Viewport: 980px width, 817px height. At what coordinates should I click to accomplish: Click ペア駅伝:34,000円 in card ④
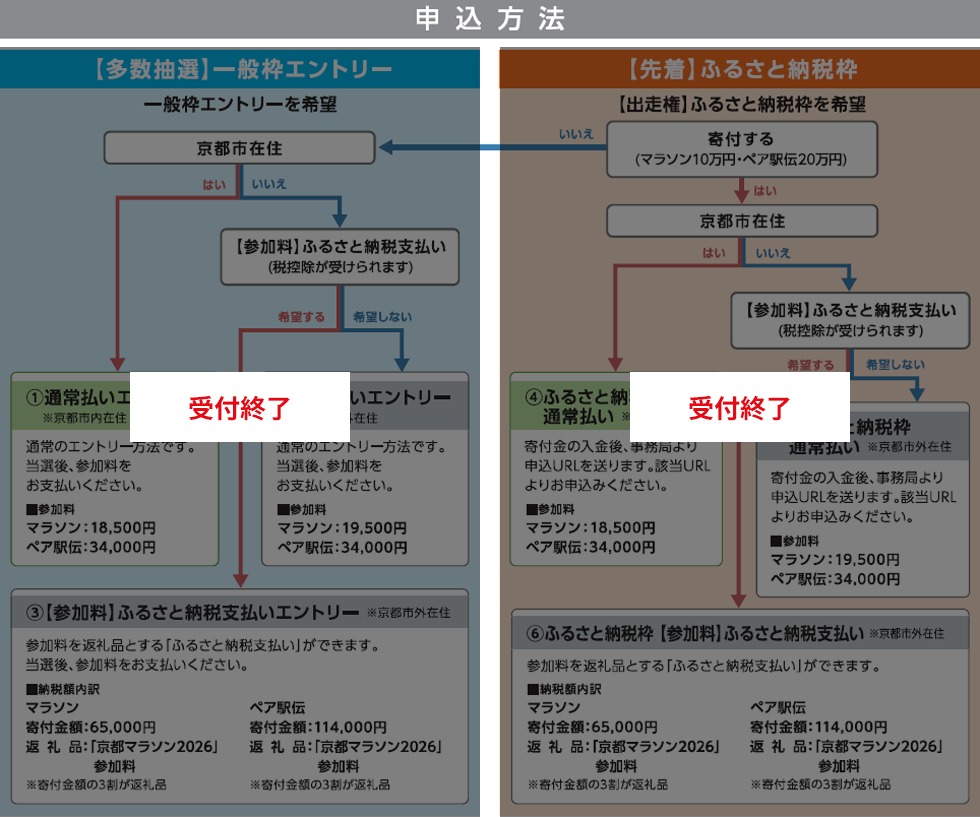591,547
